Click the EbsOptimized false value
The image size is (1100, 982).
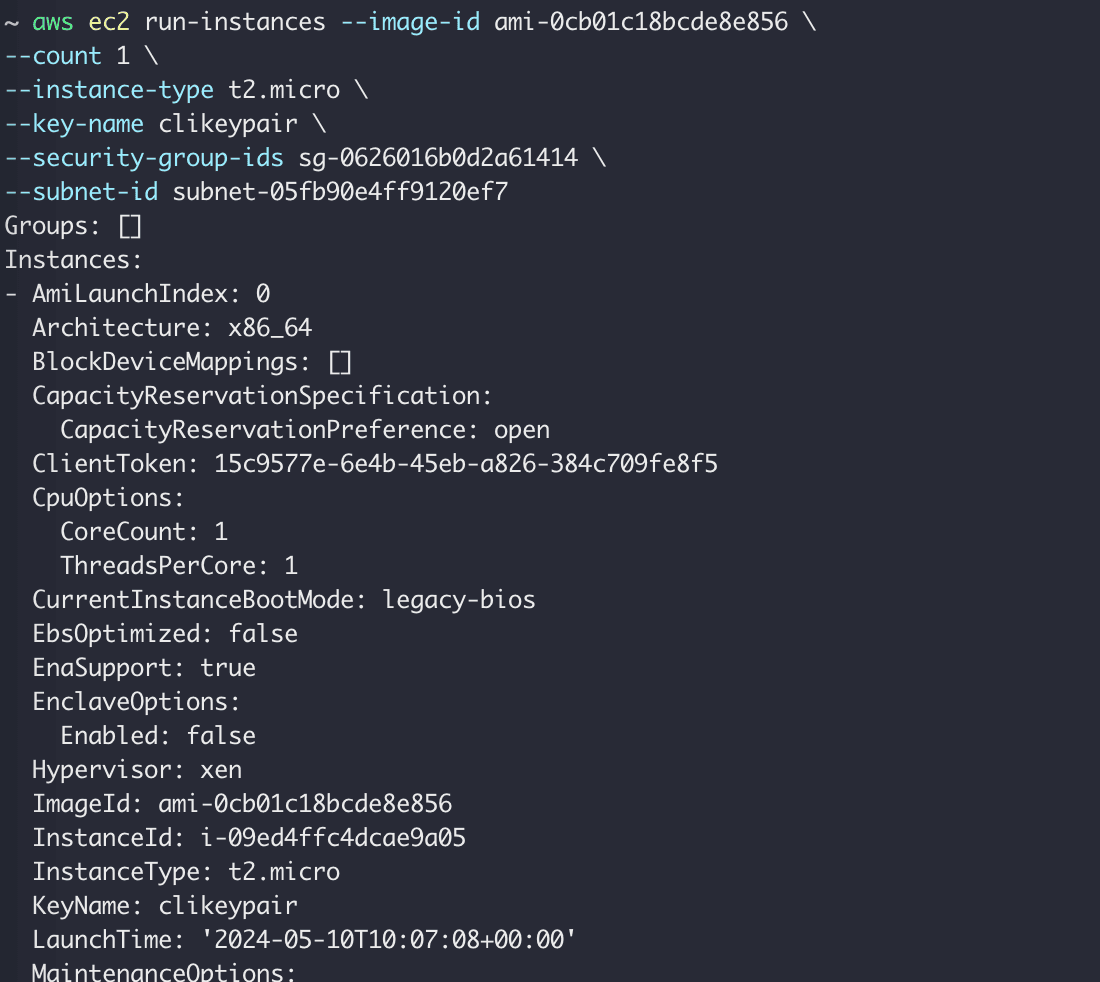coord(263,634)
